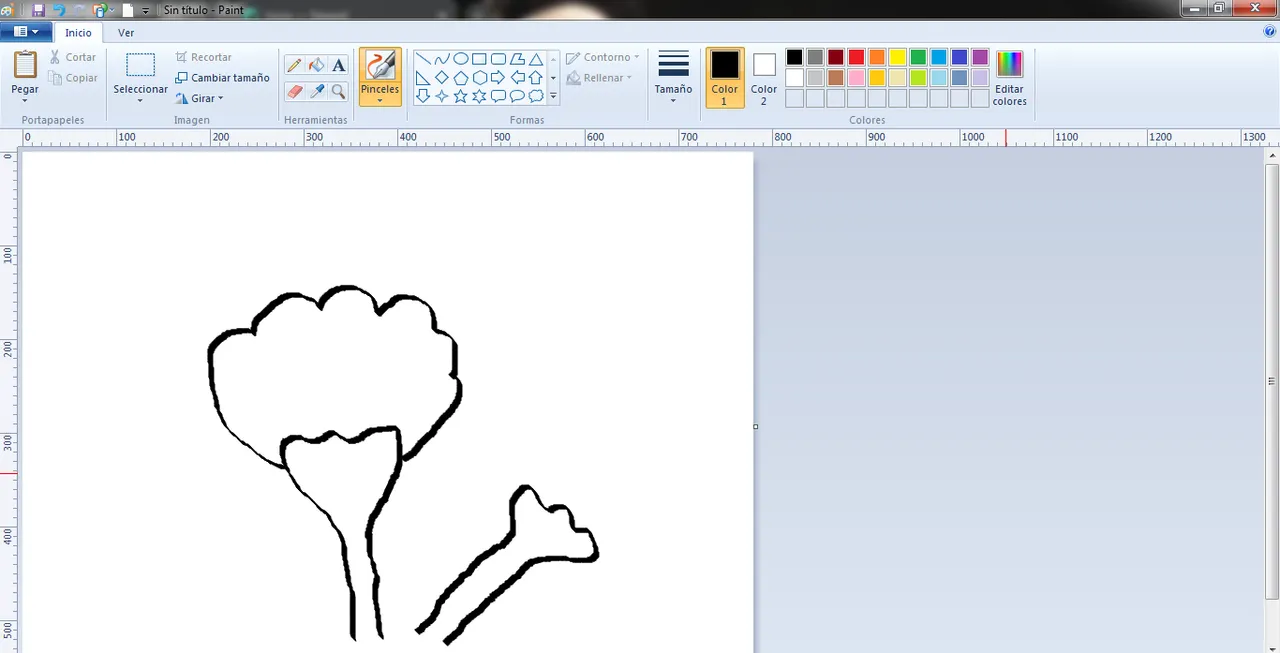
Task: Open the Pinceles dropdown arrow
Action: [x=380, y=100]
